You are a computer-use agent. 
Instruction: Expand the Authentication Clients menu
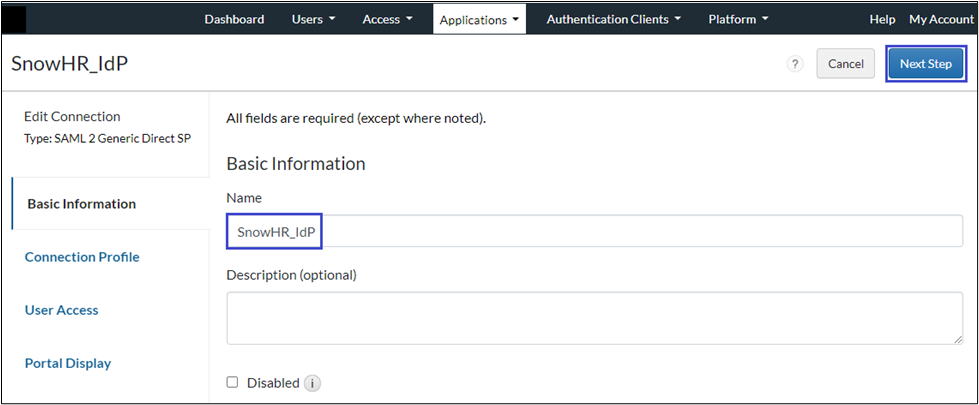point(613,19)
